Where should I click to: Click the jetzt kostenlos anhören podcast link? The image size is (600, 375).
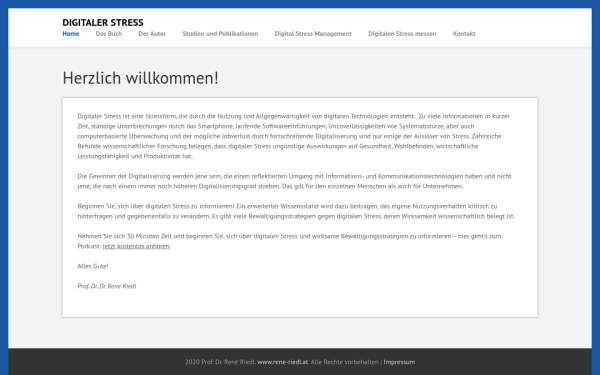(x=136, y=246)
